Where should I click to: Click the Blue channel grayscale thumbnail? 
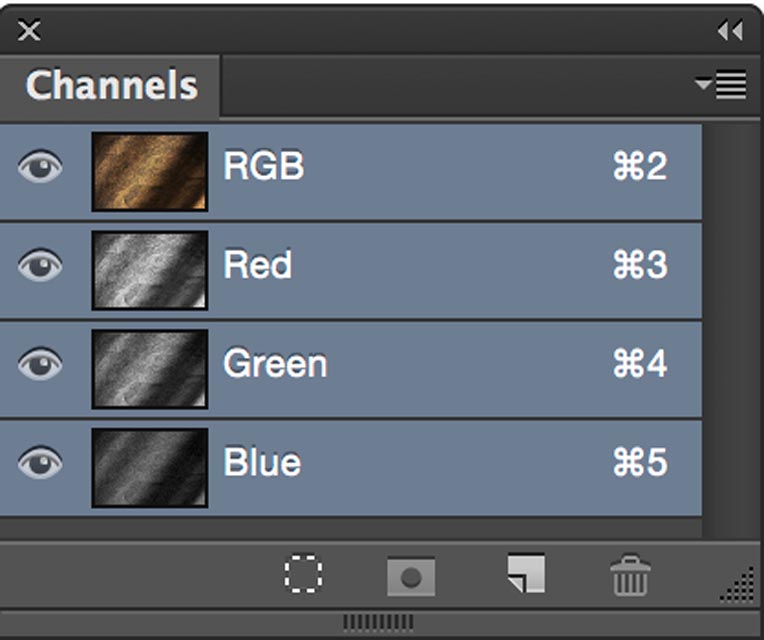coord(150,468)
